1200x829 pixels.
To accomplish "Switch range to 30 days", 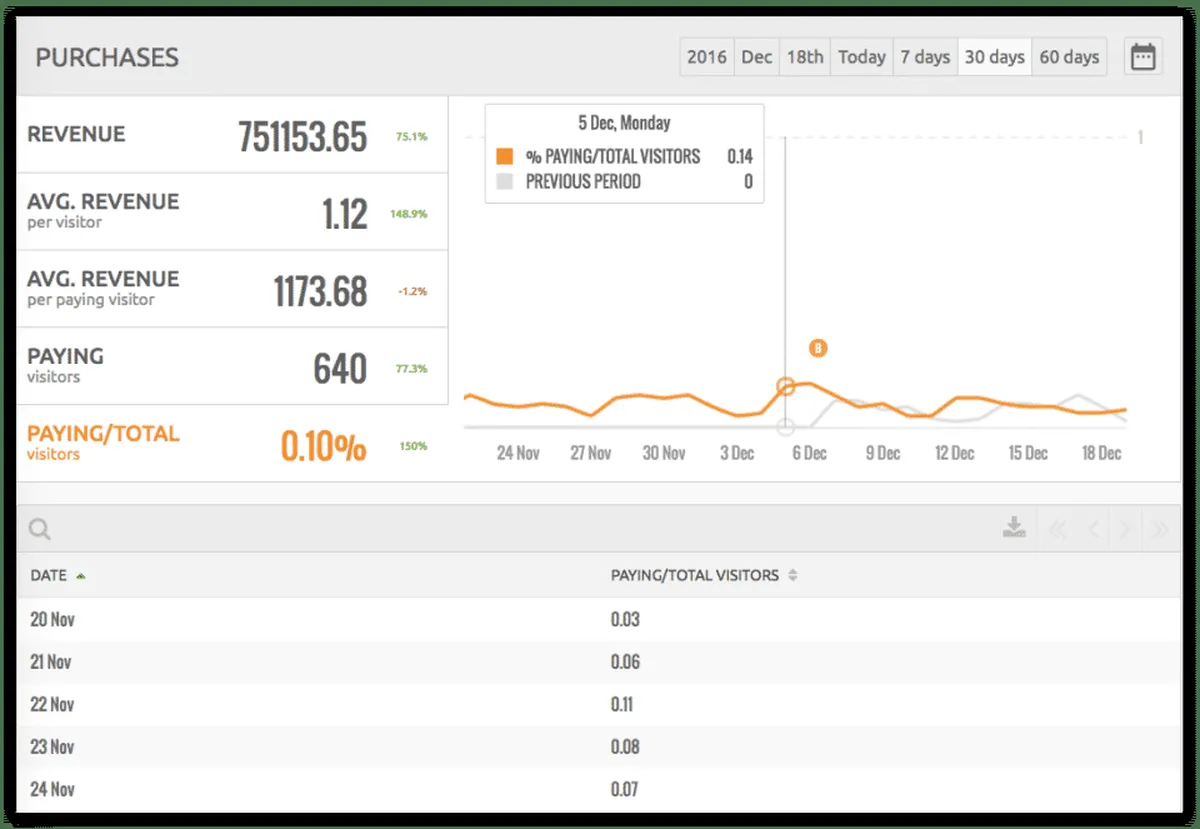I will tap(994, 57).
